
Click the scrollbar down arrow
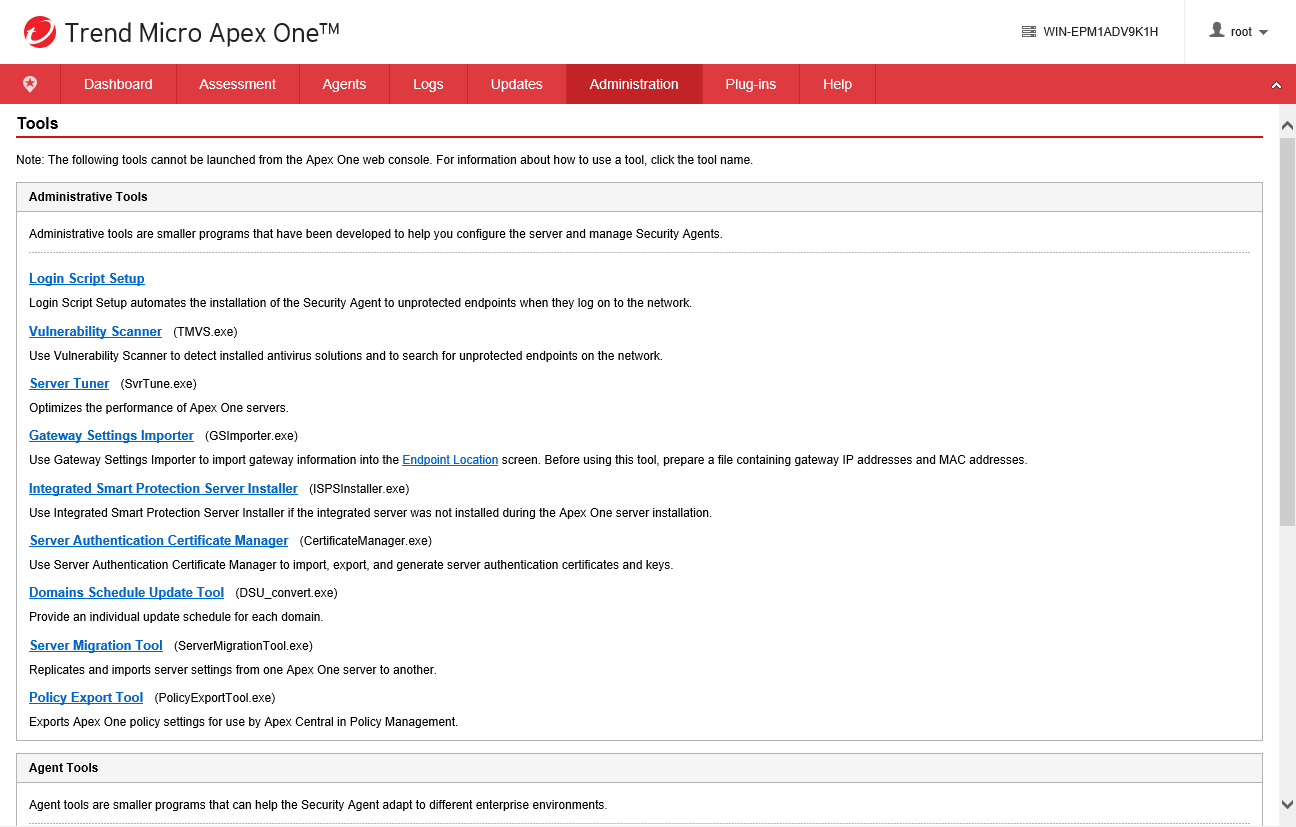click(x=1287, y=803)
